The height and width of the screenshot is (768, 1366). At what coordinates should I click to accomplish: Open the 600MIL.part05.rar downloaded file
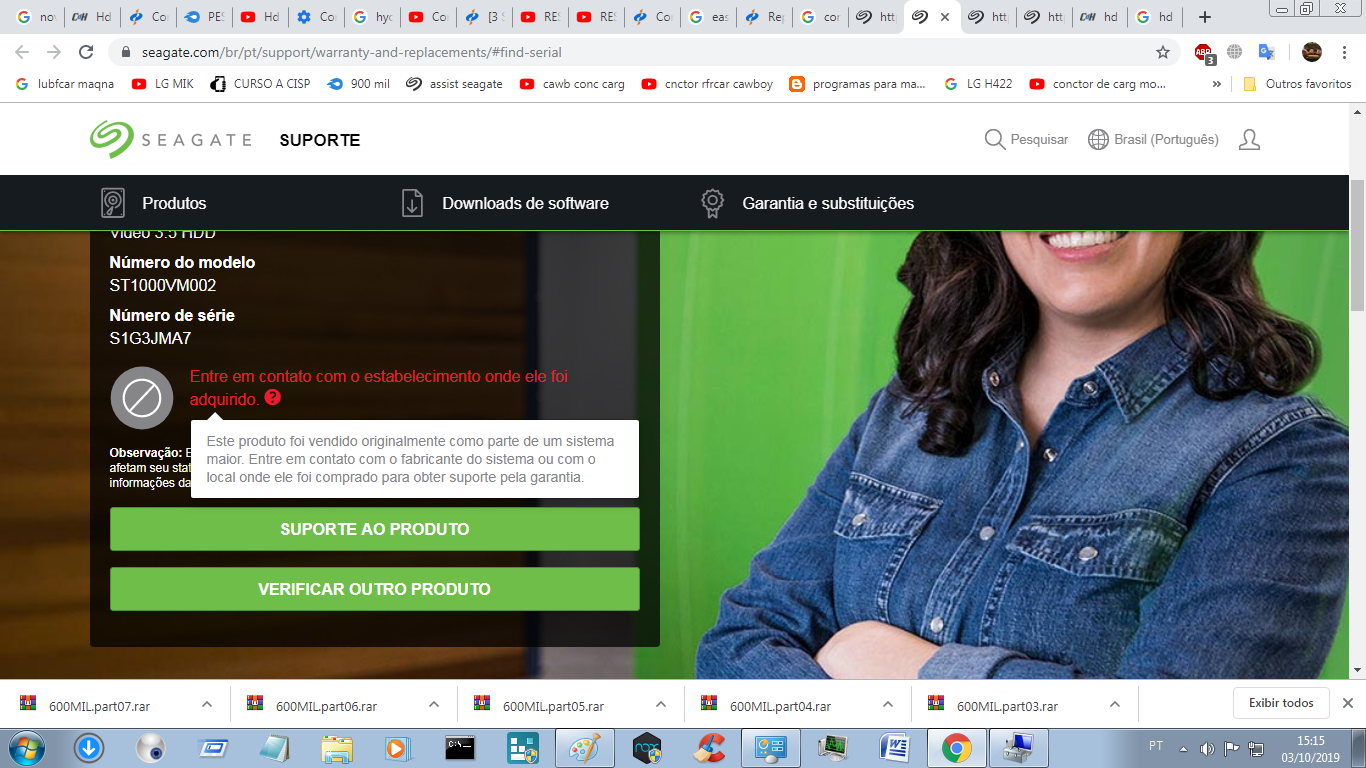coord(553,705)
